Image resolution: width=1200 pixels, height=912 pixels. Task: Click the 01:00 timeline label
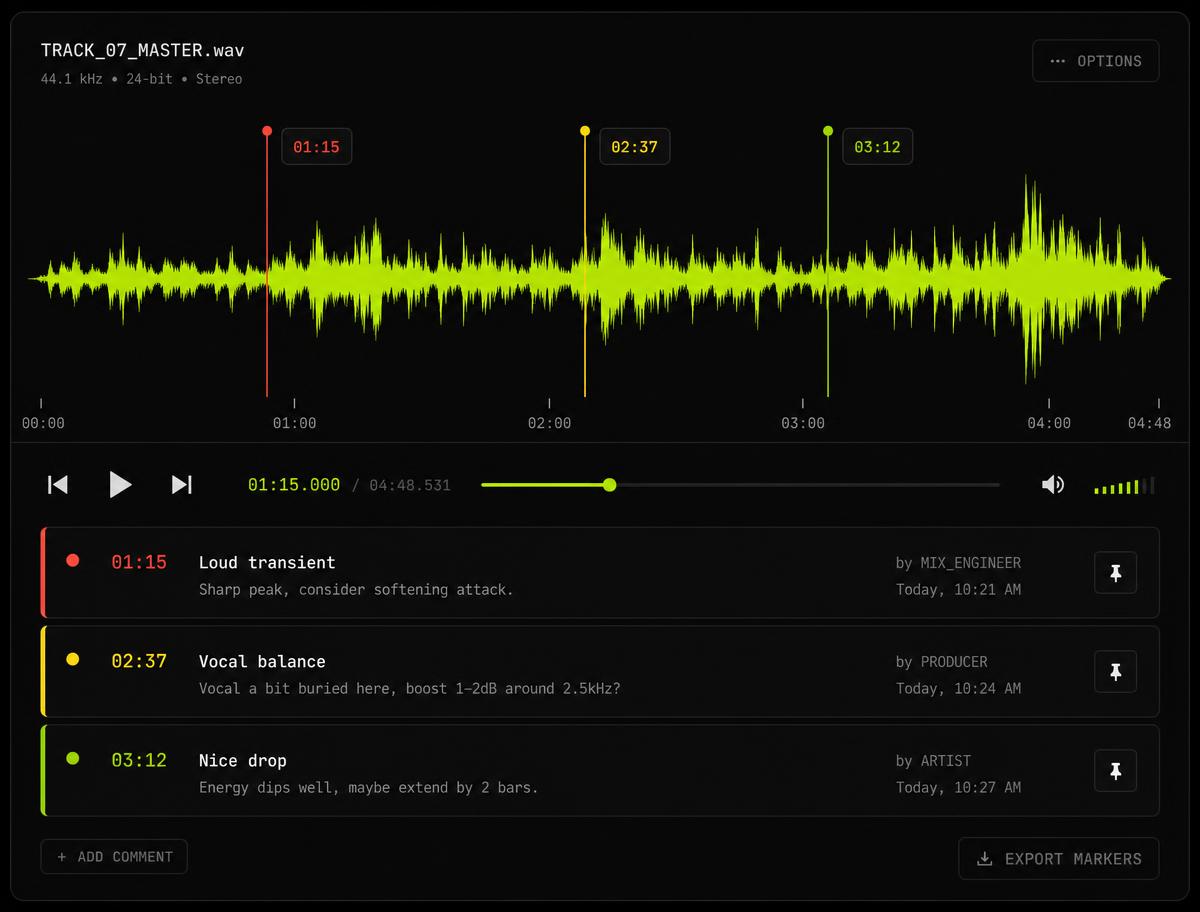click(x=294, y=423)
